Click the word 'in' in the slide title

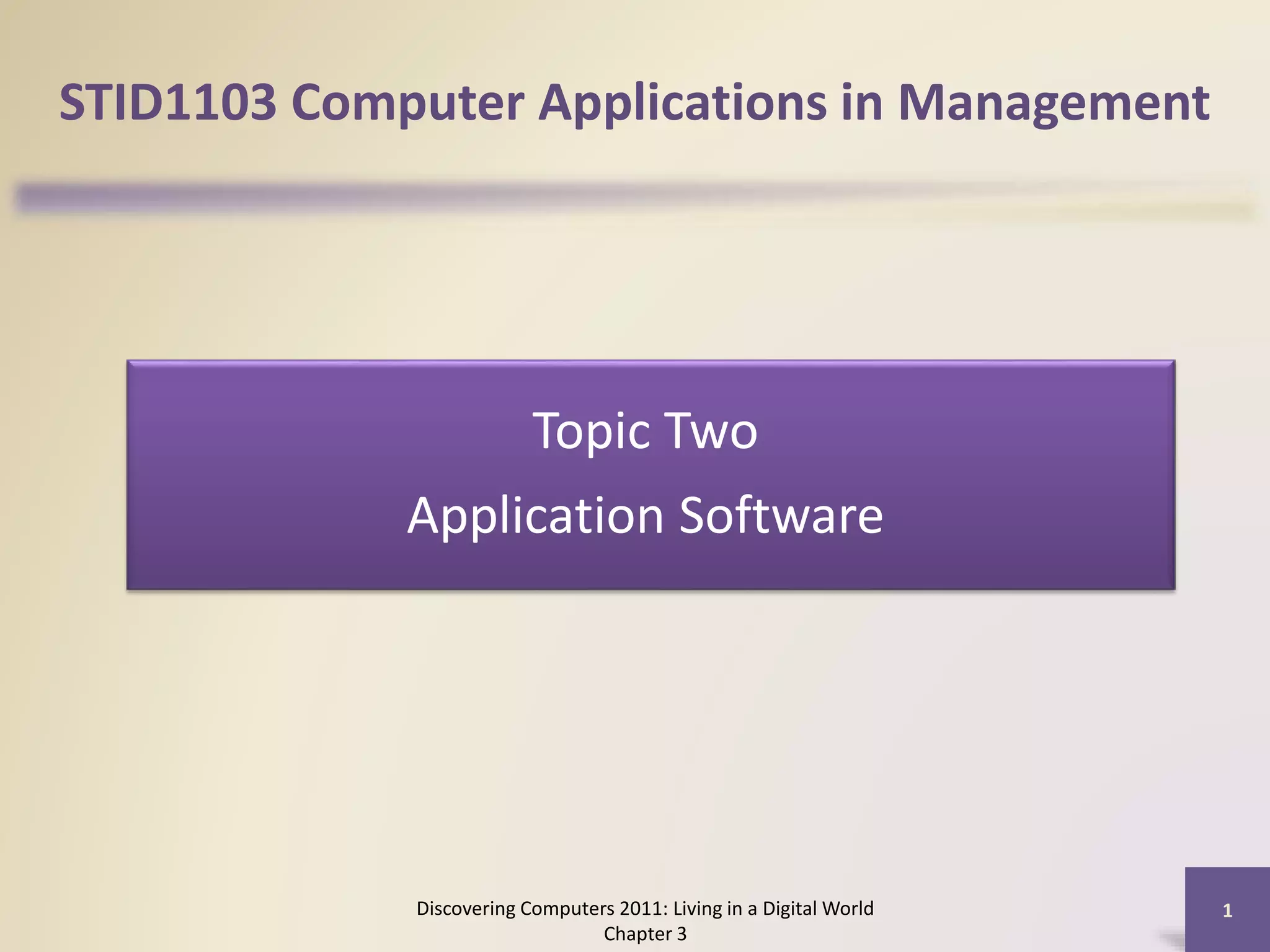(x=861, y=102)
